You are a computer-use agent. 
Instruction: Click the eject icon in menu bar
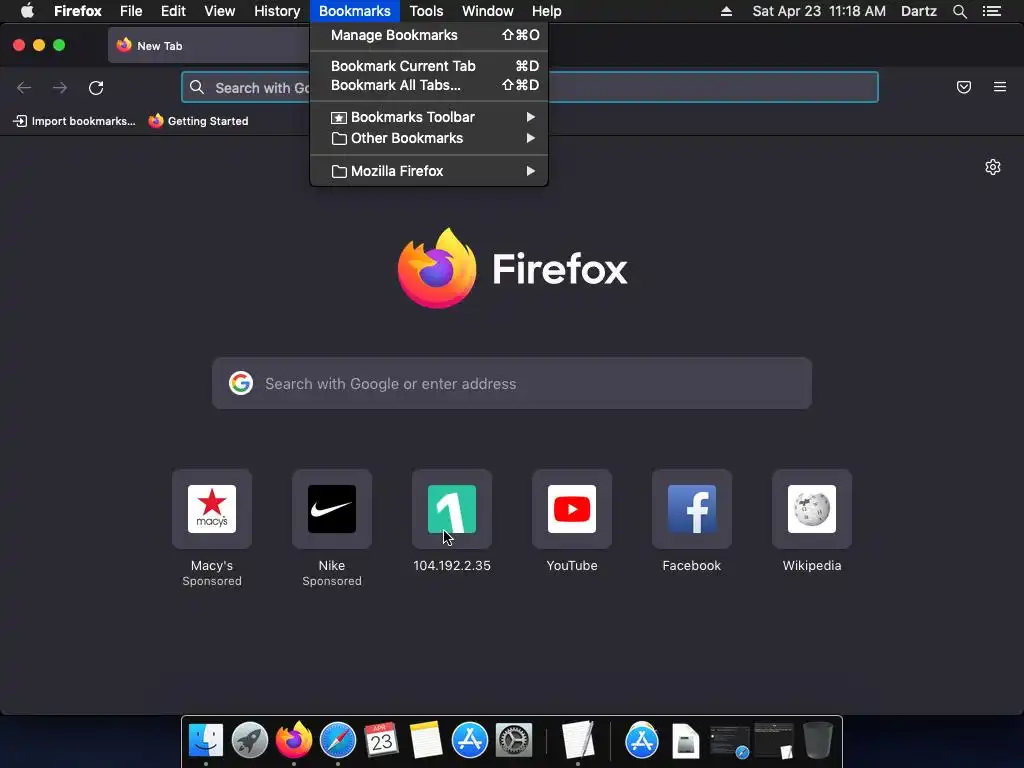[x=726, y=11]
